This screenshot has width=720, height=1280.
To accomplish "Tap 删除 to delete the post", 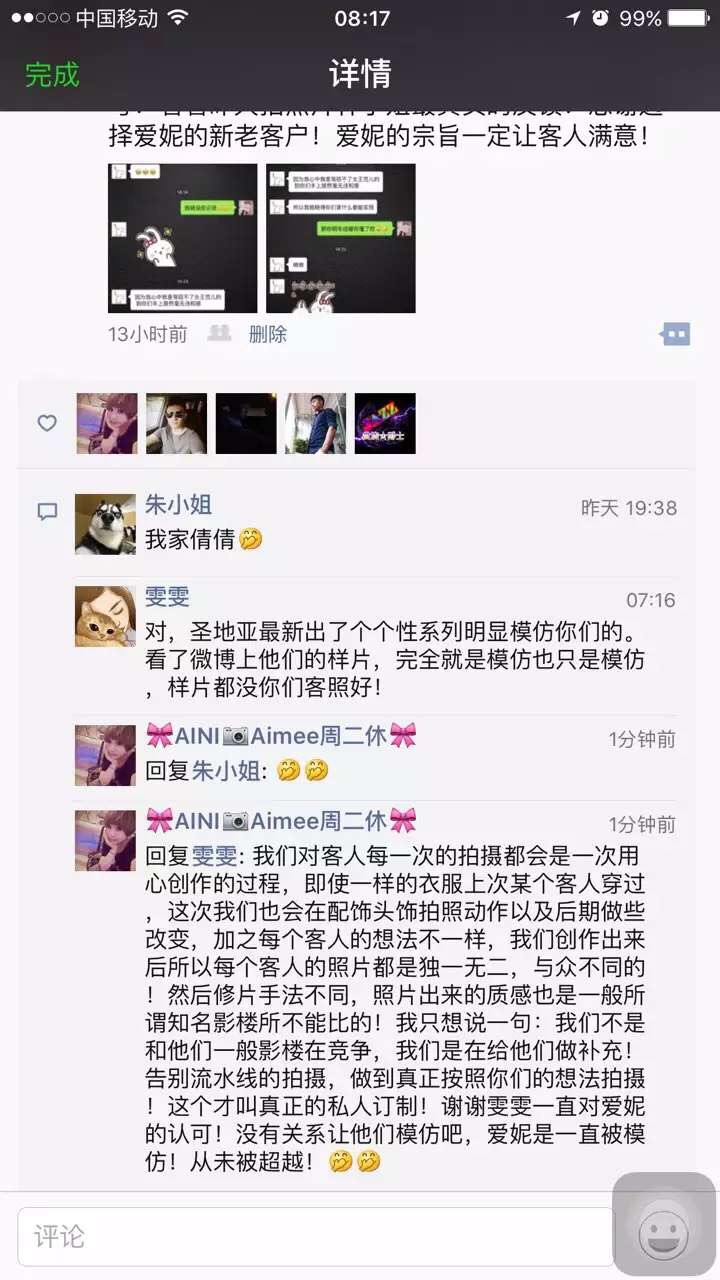I will tap(268, 334).
